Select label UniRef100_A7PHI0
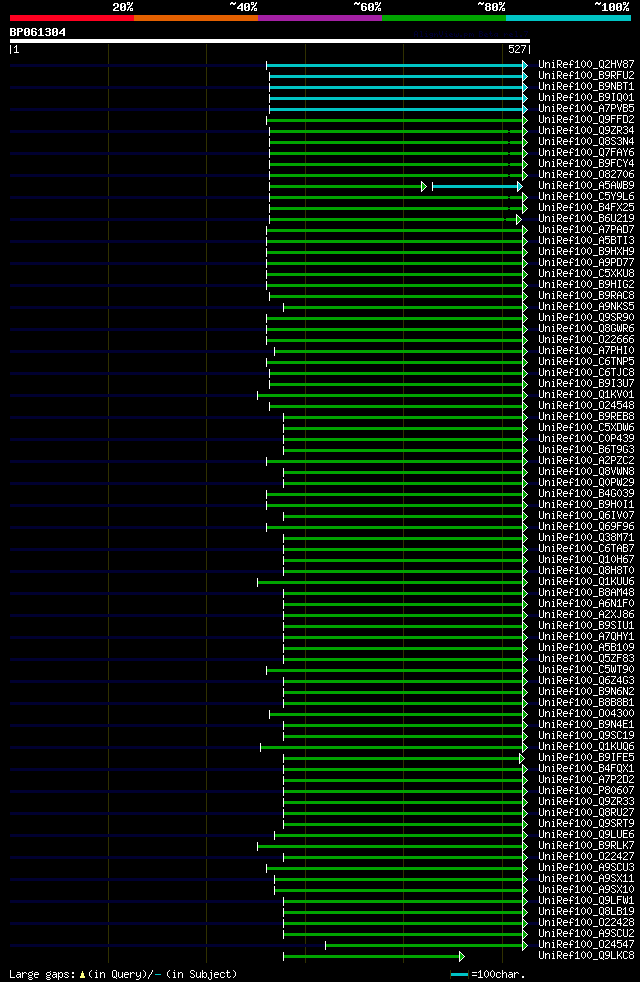Image resolution: width=640 pixels, height=982 pixels. (586, 350)
